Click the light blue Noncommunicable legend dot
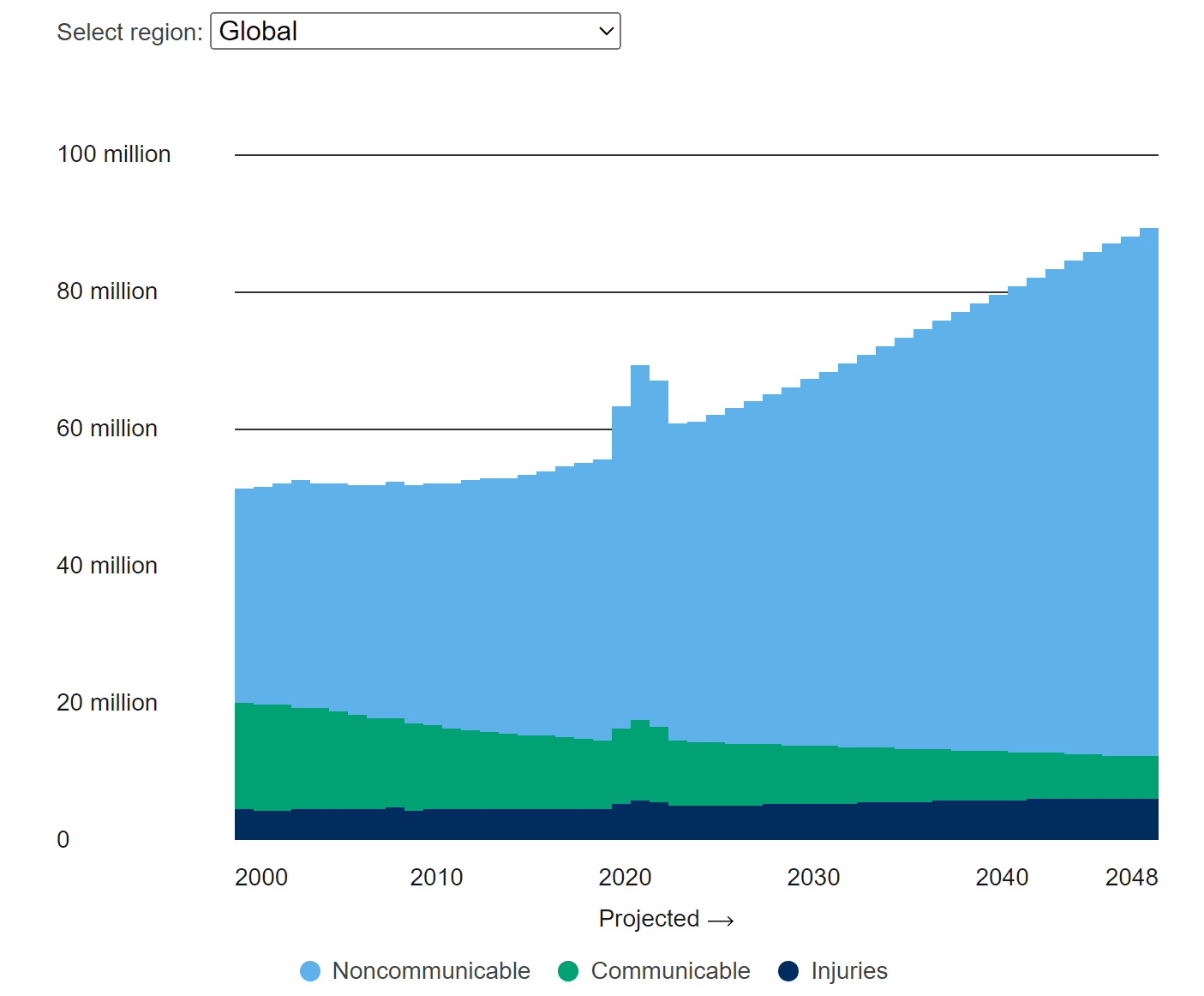 [310, 971]
